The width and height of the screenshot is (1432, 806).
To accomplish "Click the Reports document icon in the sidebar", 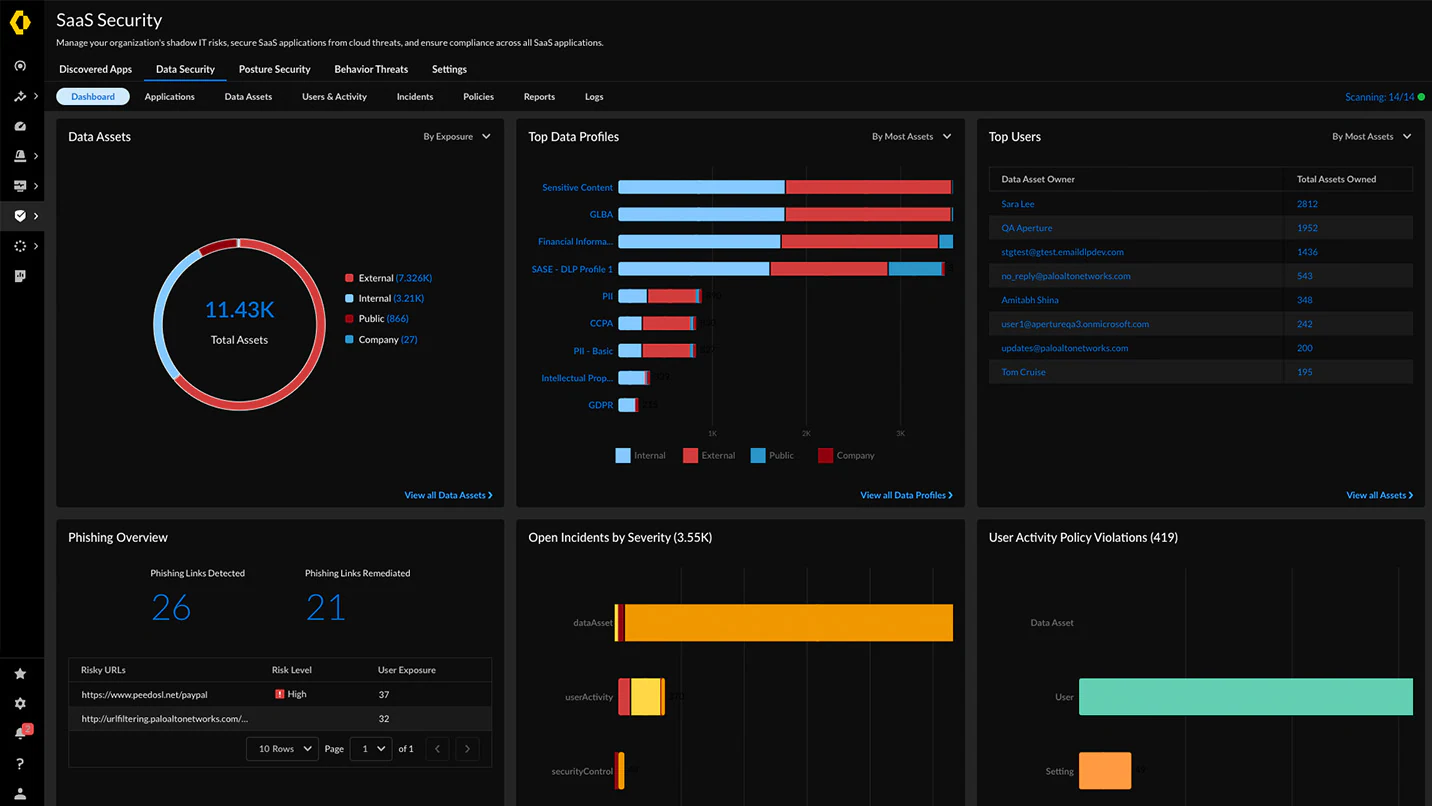I will click(20, 275).
